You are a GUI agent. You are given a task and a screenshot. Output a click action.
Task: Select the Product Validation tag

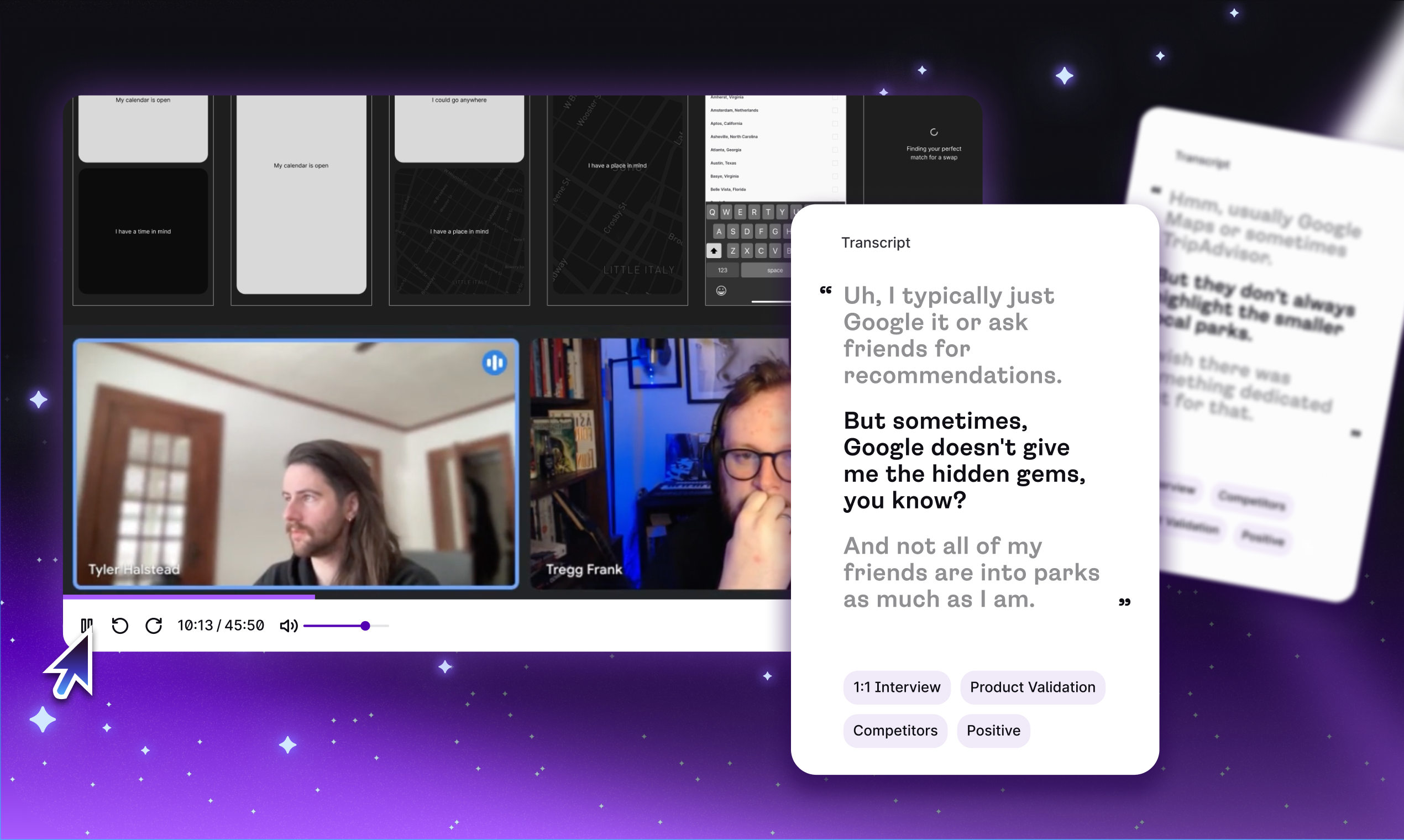pyautogui.click(x=1032, y=687)
